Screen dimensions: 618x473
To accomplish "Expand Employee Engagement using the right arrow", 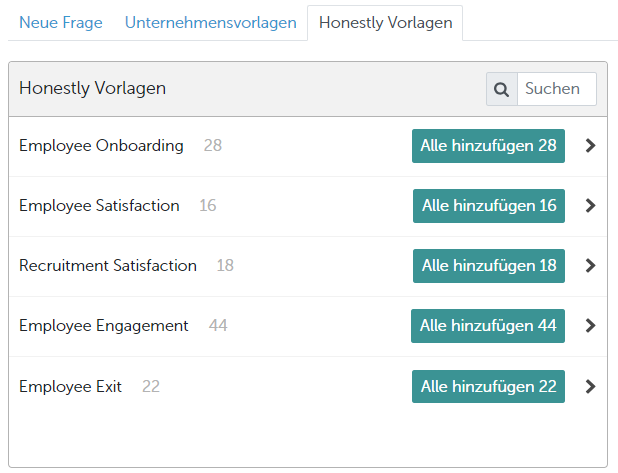I will (590, 325).
